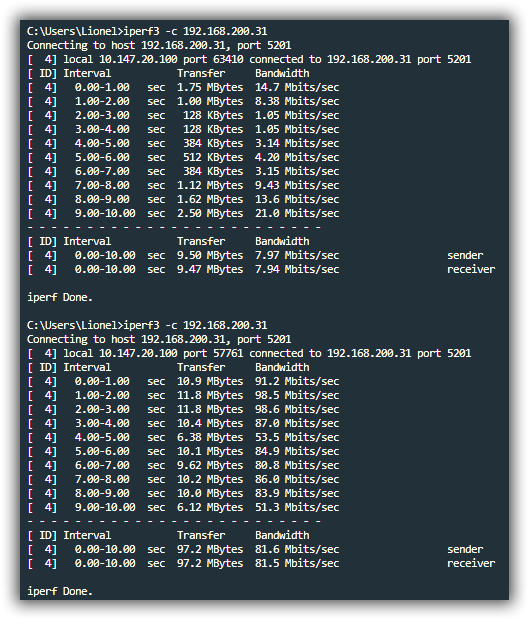529x620 pixels.
Task: Click the last iperf Done. message
Action: click(60, 592)
